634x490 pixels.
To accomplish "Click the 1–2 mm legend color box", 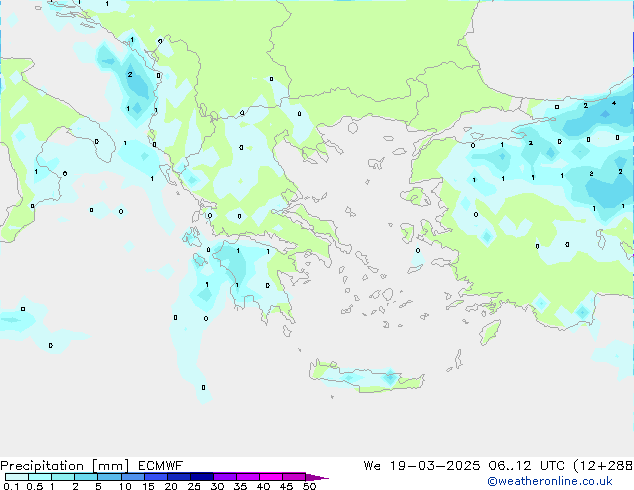I will 63,477.
